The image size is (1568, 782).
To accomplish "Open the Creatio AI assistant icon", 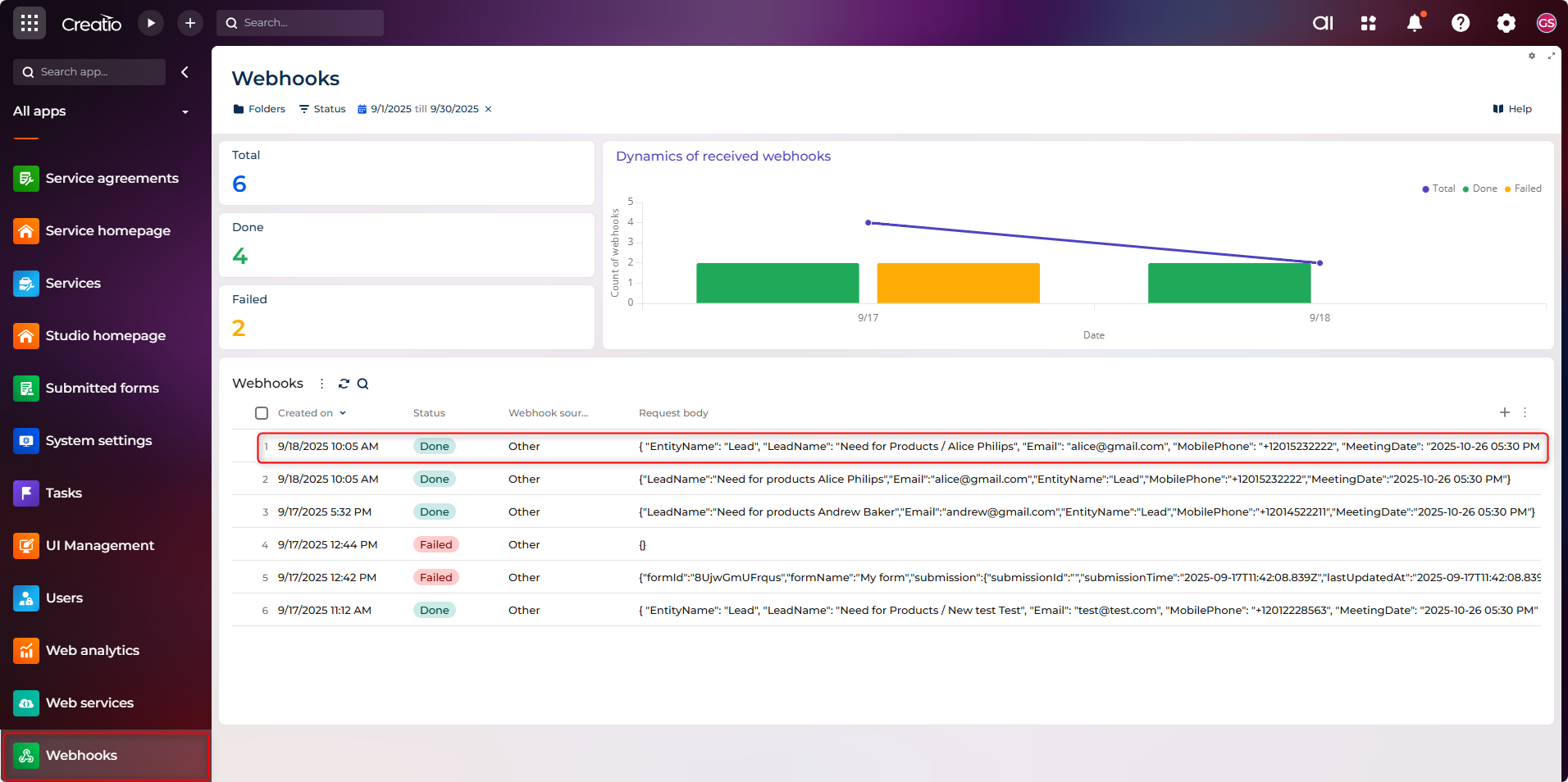I will pos(1323,23).
